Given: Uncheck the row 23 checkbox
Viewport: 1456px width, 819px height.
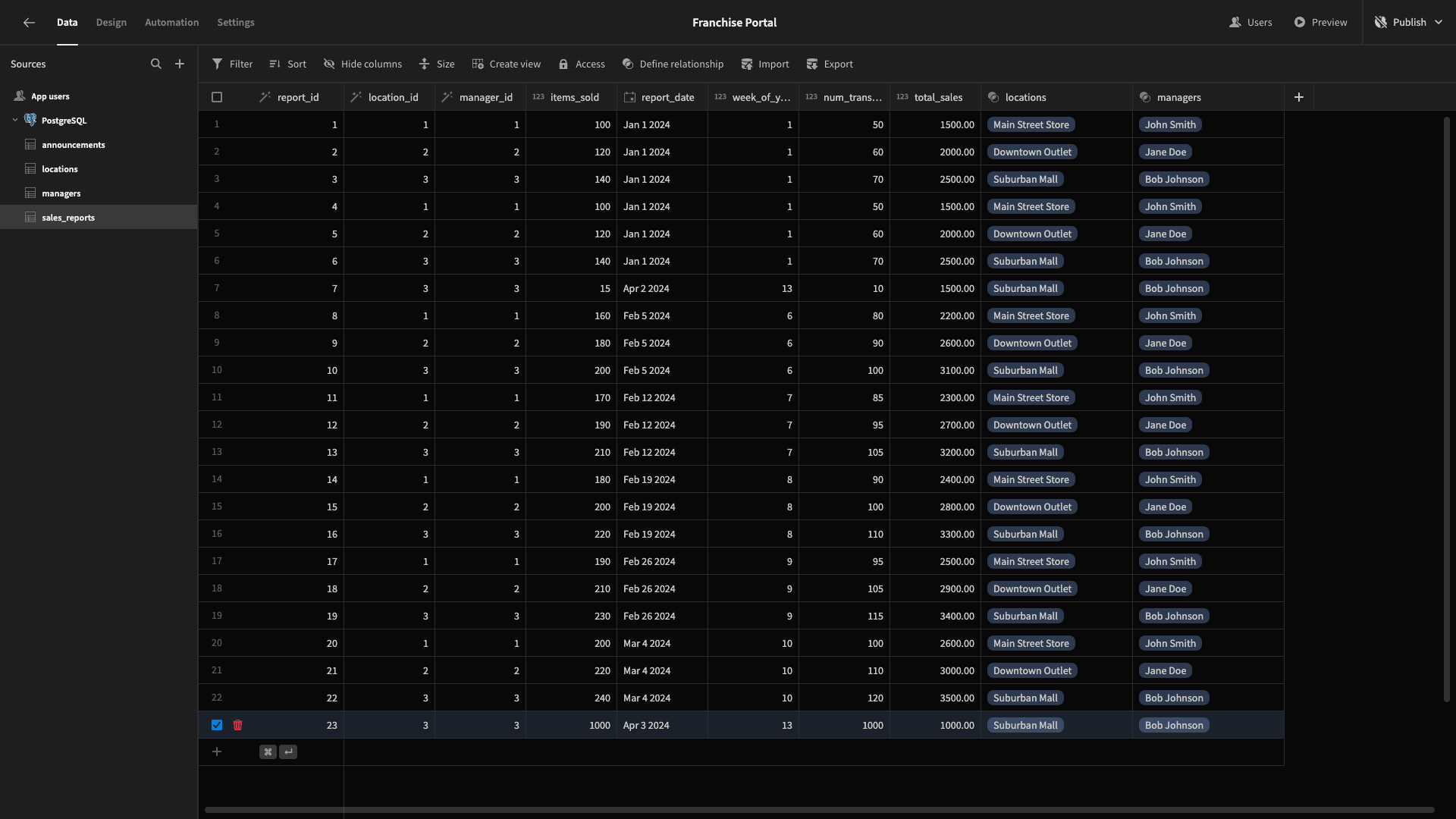Looking at the screenshot, I should click(x=217, y=725).
